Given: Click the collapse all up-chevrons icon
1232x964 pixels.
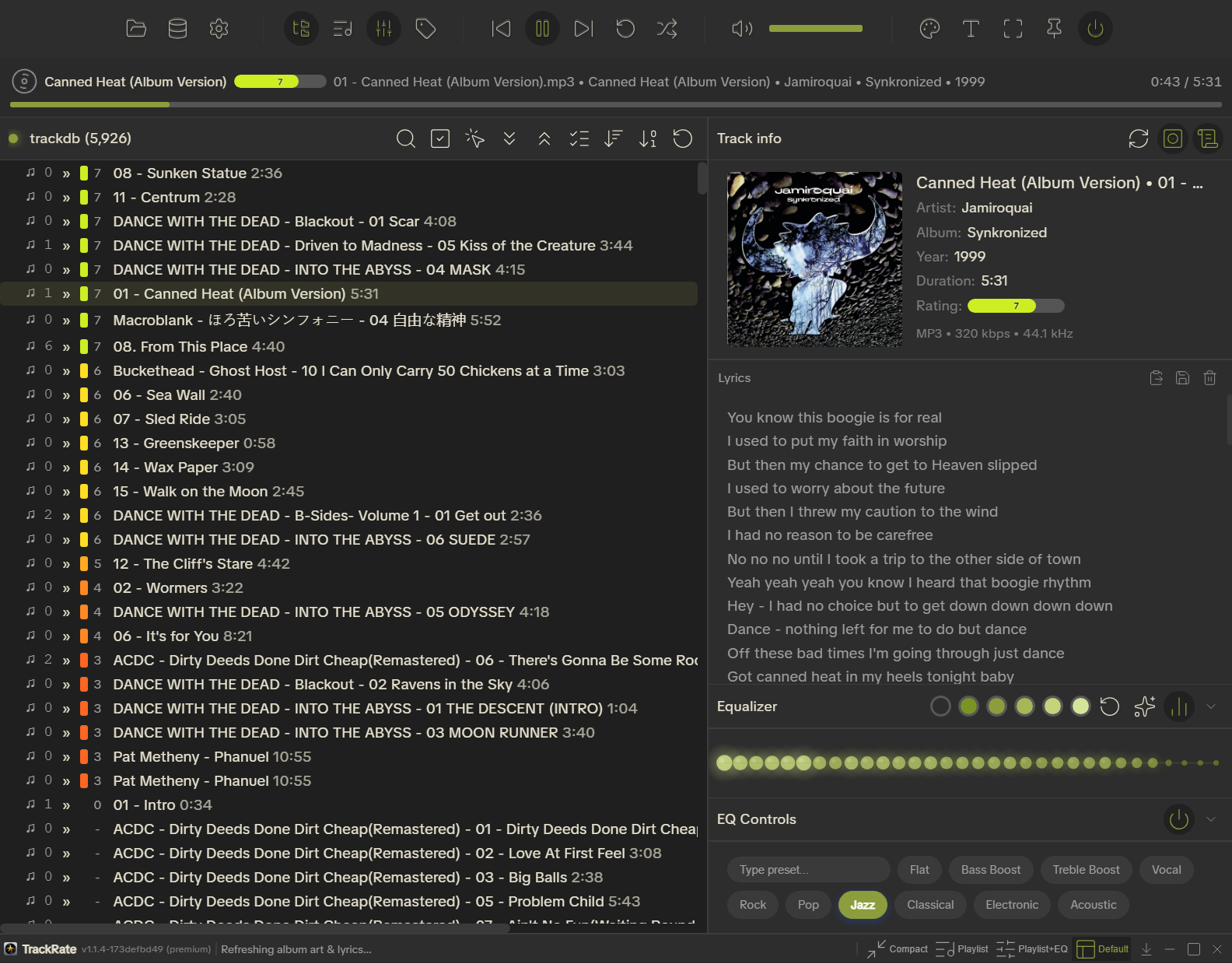Looking at the screenshot, I should (x=544, y=138).
